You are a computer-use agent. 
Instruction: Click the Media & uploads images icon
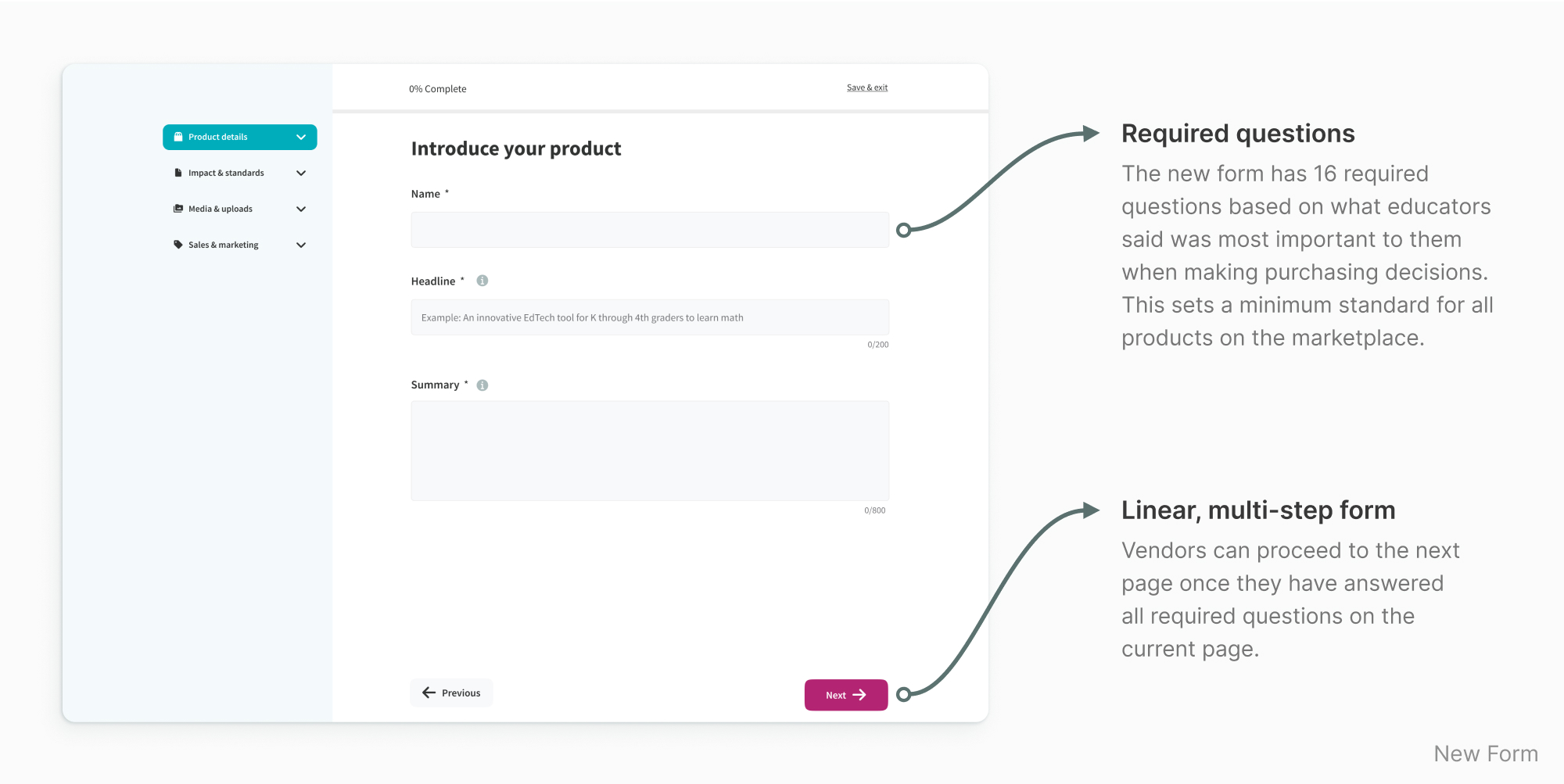(x=178, y=209)
